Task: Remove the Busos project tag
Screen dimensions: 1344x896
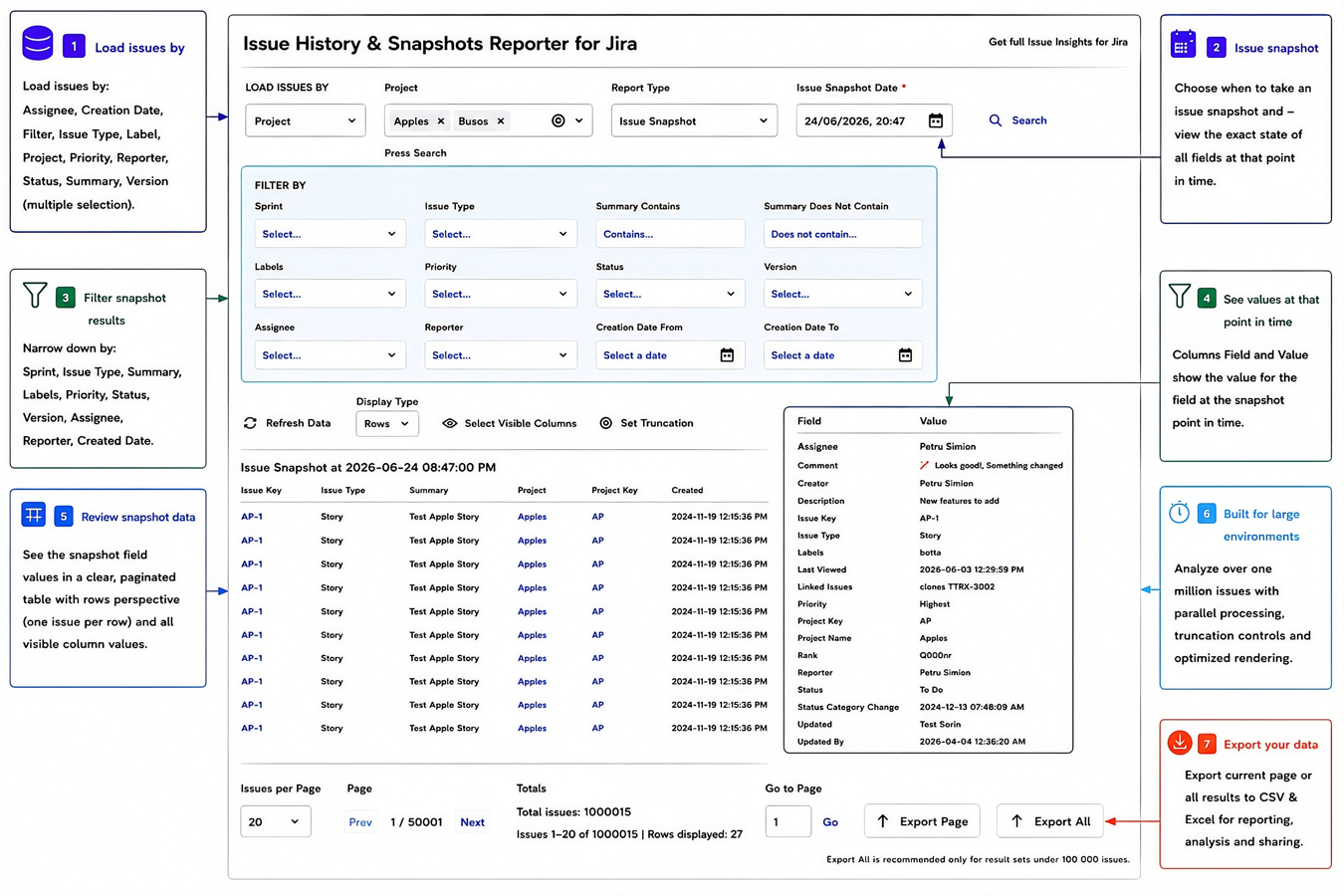Action: pyautogui.click(x=501, y=121)
